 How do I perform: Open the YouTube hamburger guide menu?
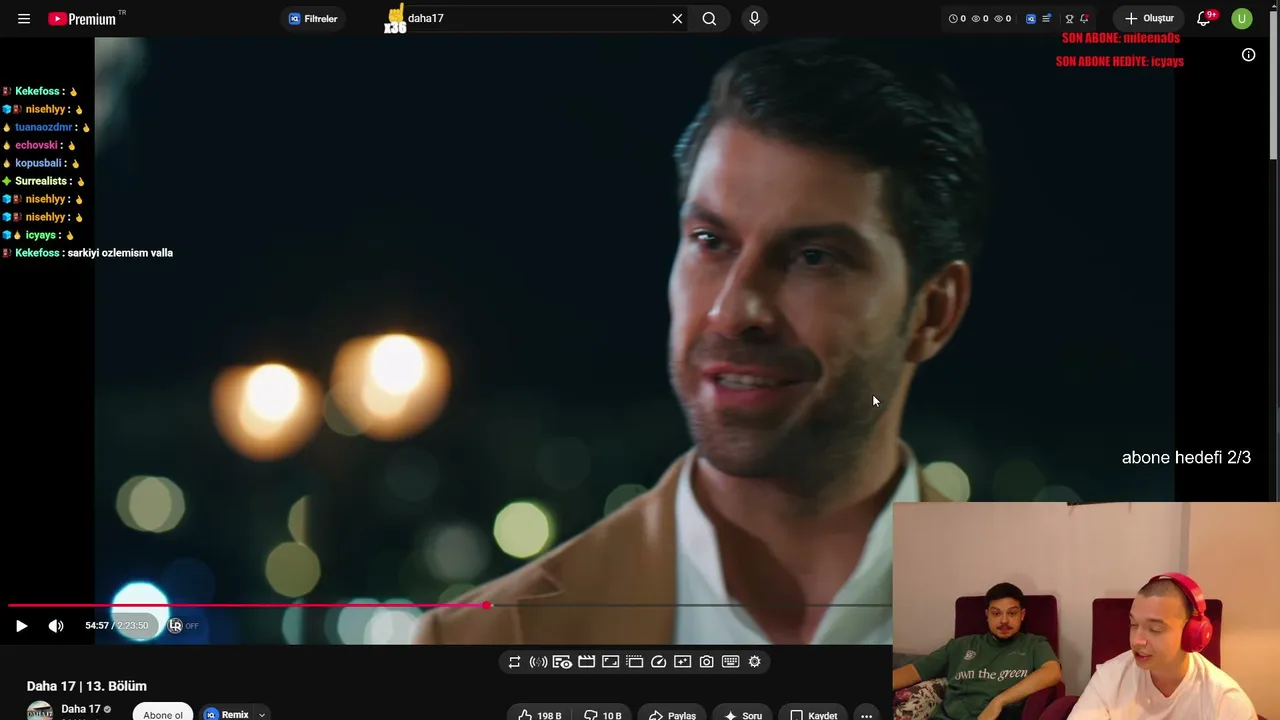pyautogui.click(x=24, y=19)
